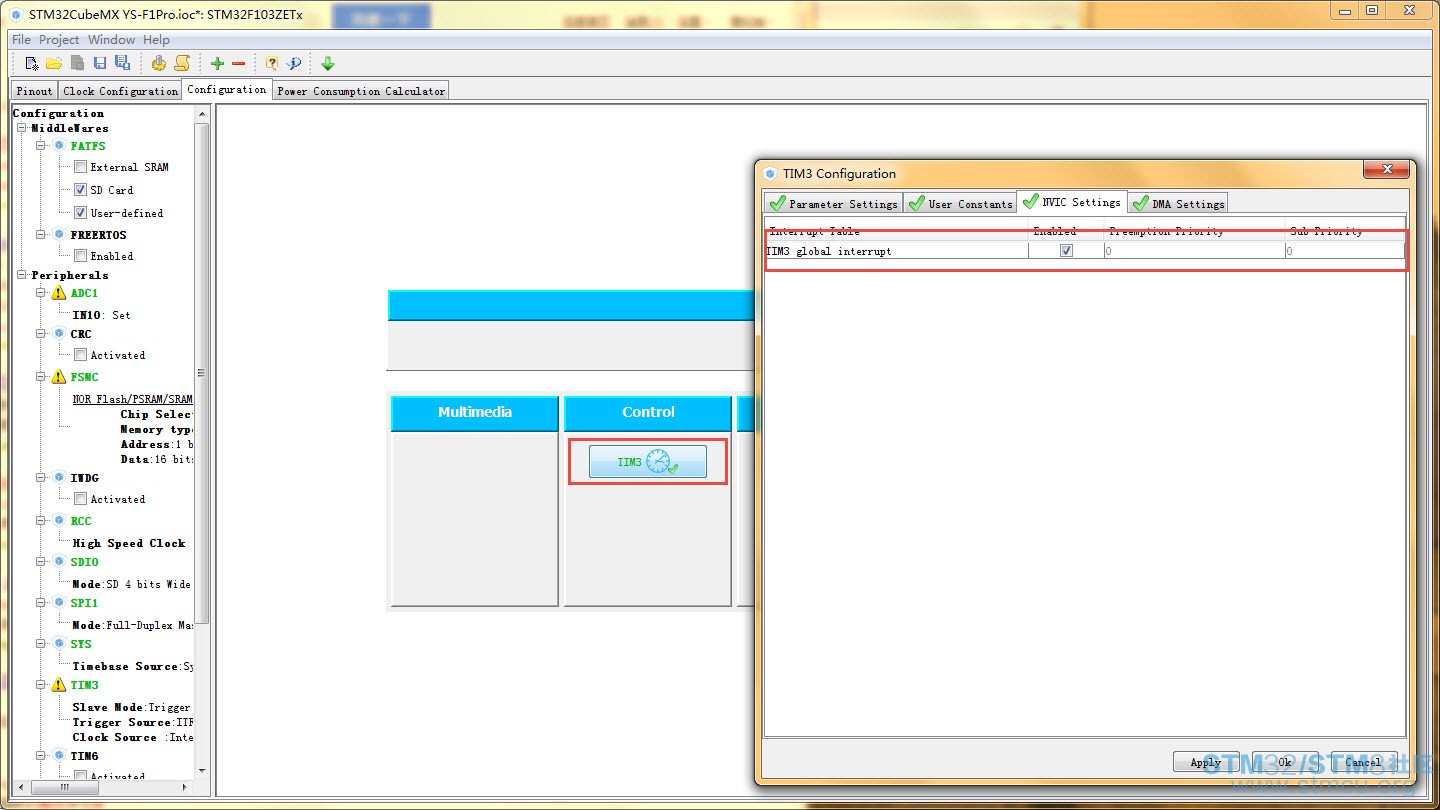The image size is (1440, 810).
Task: Click the tree panel vertical scrollbar thumb
Action: (202, 373)
